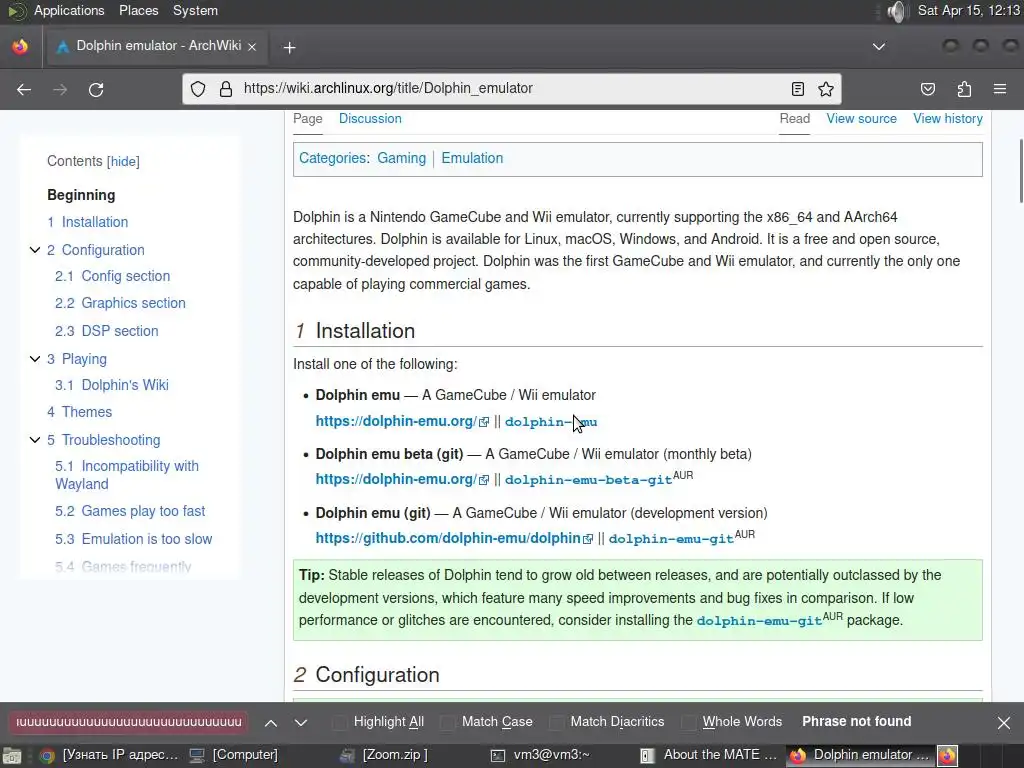Jump to Installation in contents

(88, 222)
